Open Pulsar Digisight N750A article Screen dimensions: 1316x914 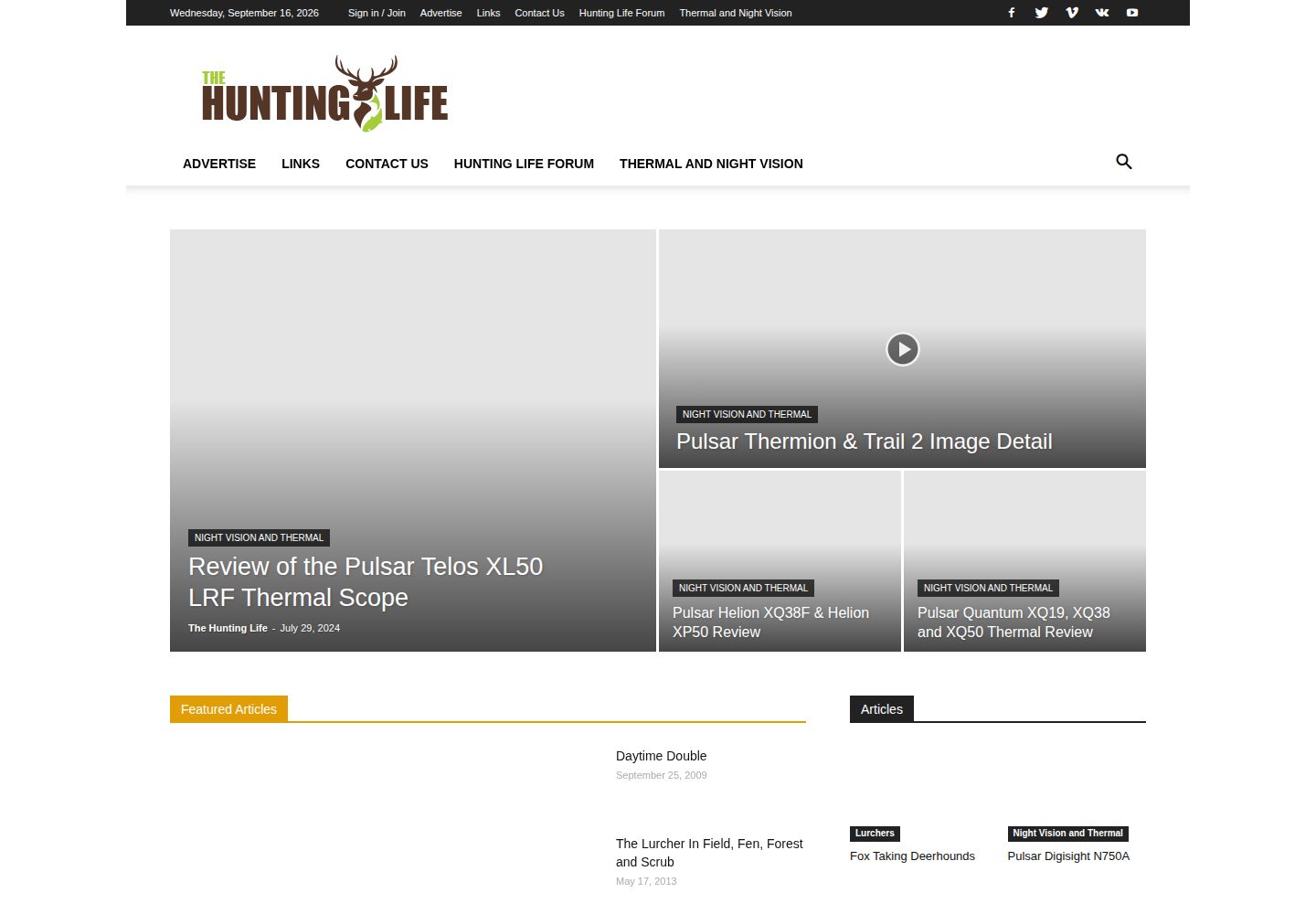click(1068, 856)
